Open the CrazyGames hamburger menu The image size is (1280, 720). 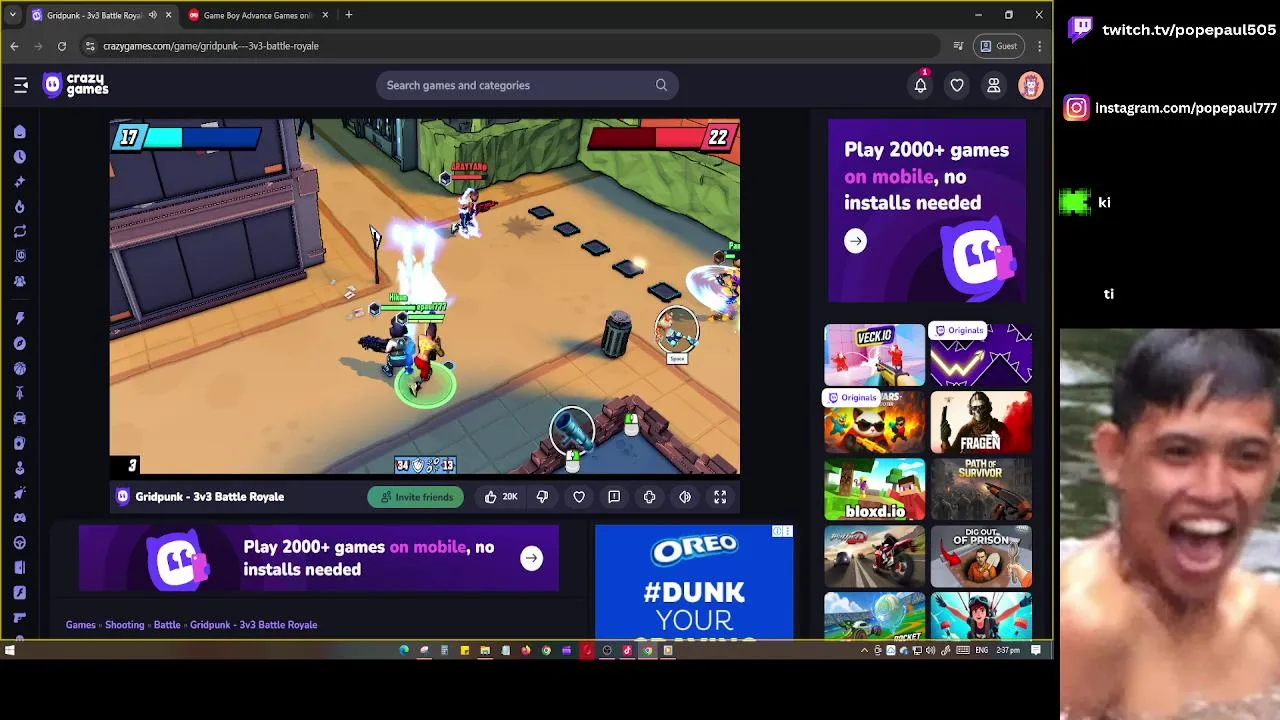point(20,85)
